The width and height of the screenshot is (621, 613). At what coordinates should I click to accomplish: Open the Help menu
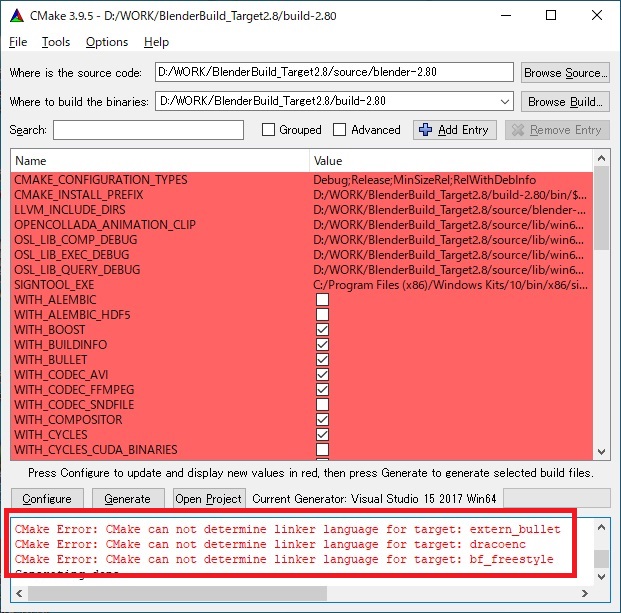pyautogui.click(x=156, y=42)
